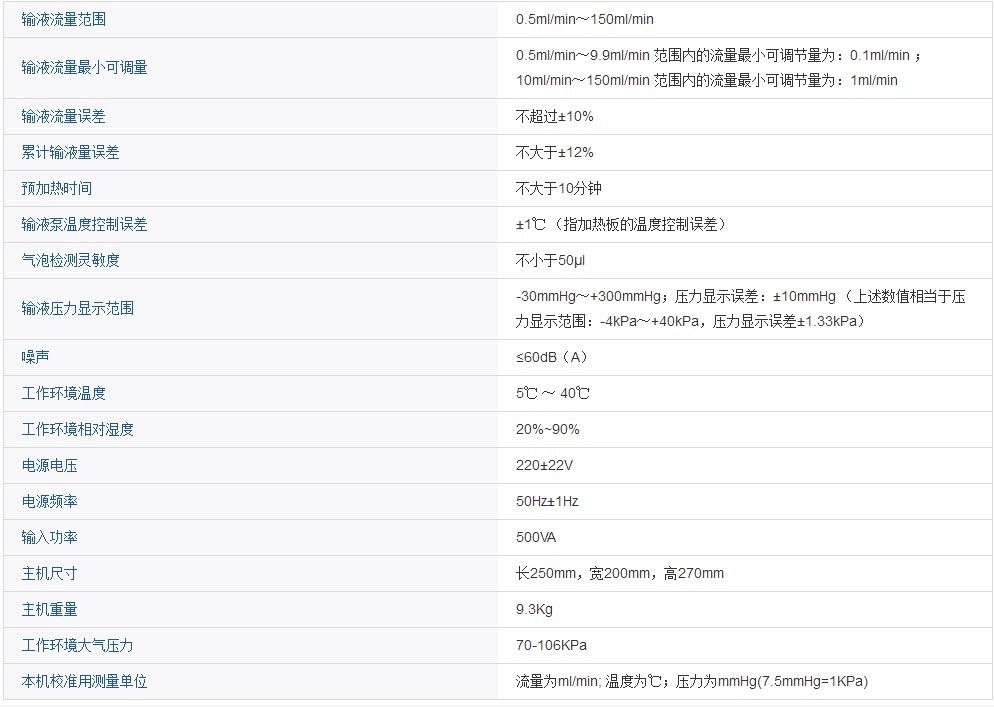Click the 主机尺寸 row label
The image size is (994, 707).
tap(49, 573)
